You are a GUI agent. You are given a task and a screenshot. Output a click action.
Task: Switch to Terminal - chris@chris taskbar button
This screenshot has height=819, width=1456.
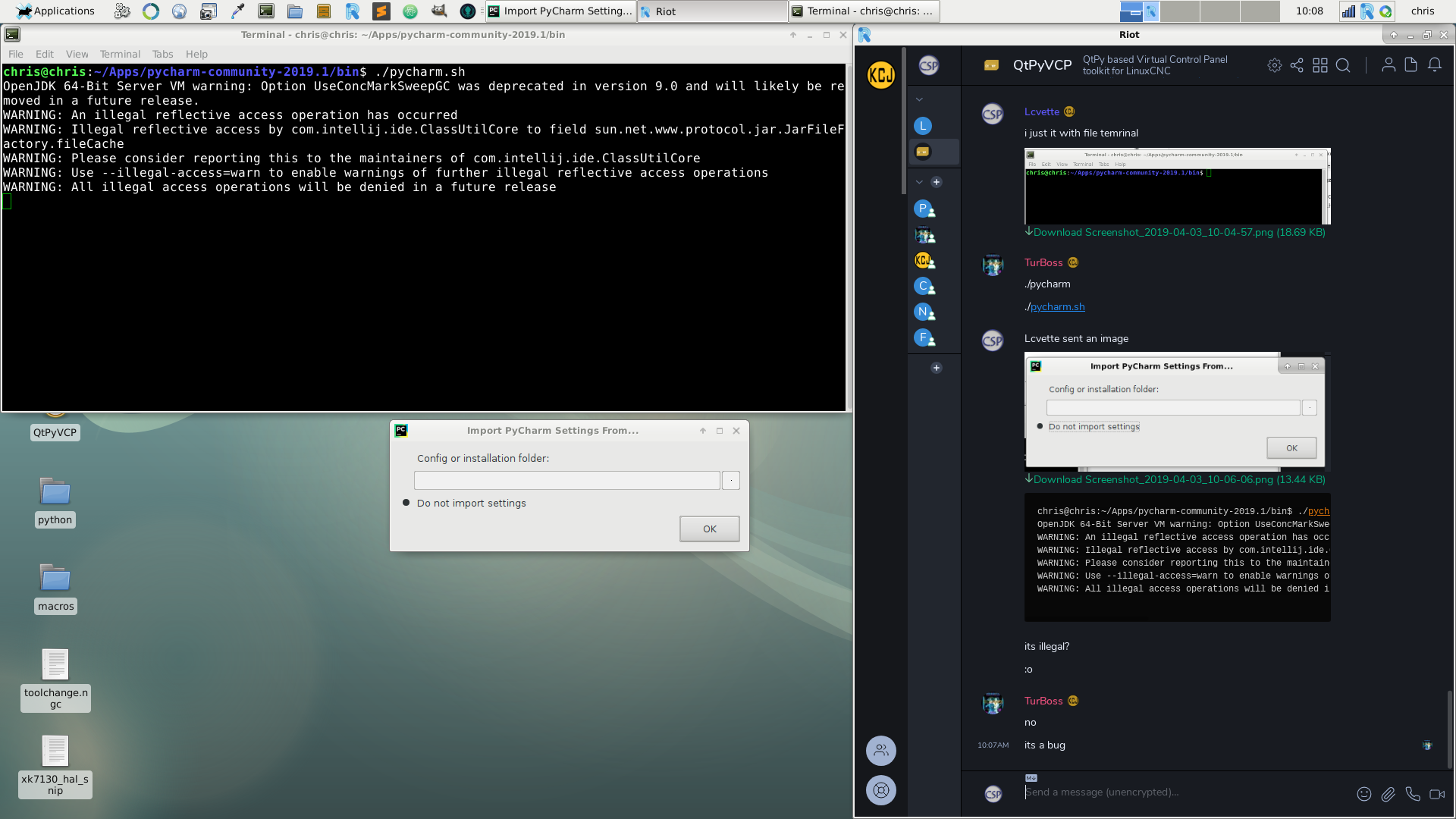point(864,11)
